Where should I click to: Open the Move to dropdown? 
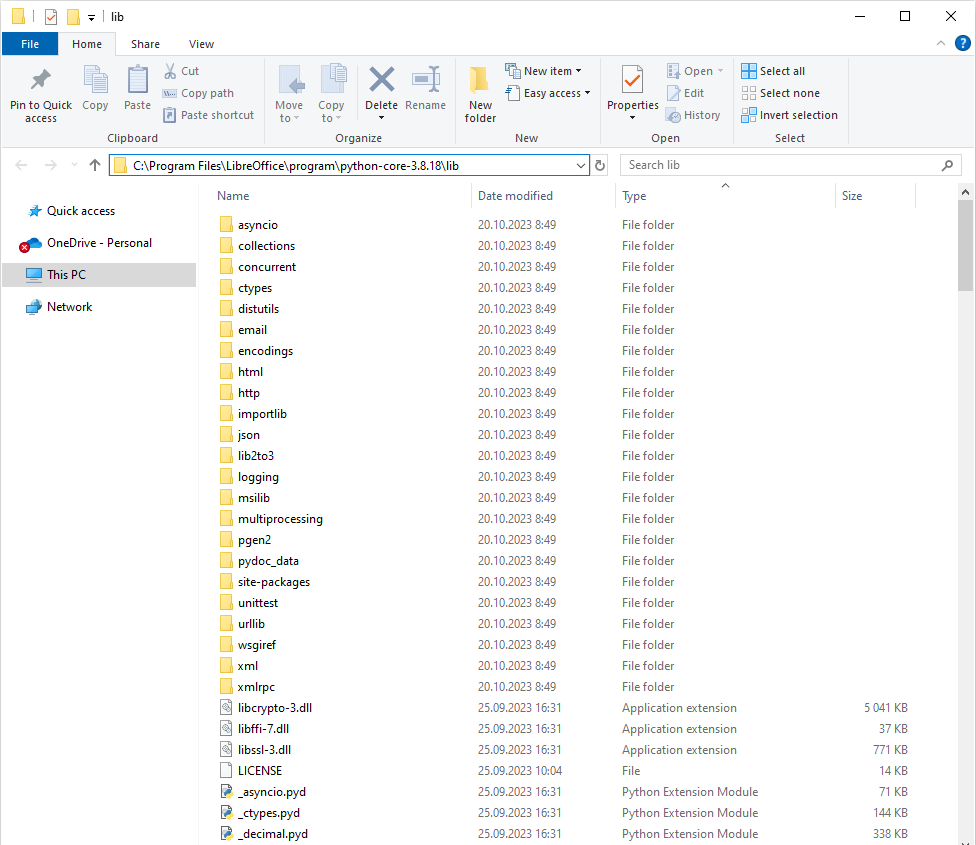click(289, 94)
